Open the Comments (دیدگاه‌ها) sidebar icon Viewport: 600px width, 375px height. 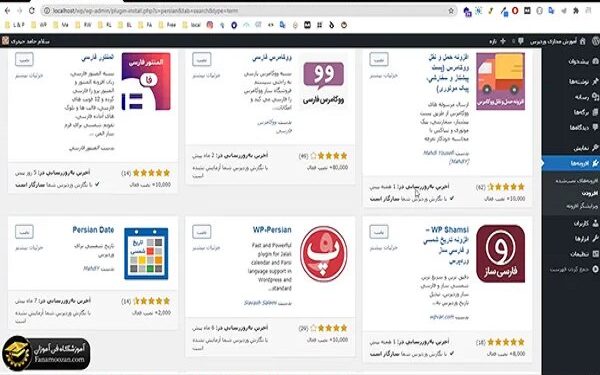(x=595, y=127)
